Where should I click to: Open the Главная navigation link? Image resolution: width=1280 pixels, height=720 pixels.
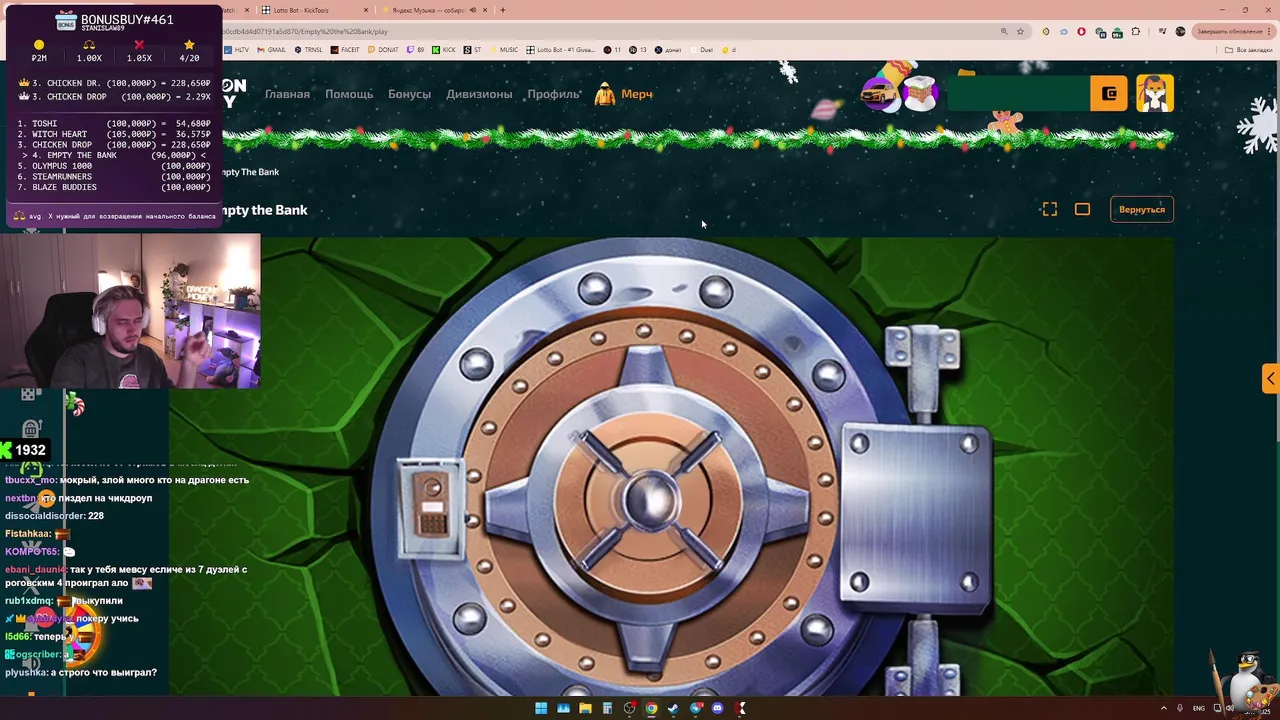pyautogui.click(x=287, y=94)
